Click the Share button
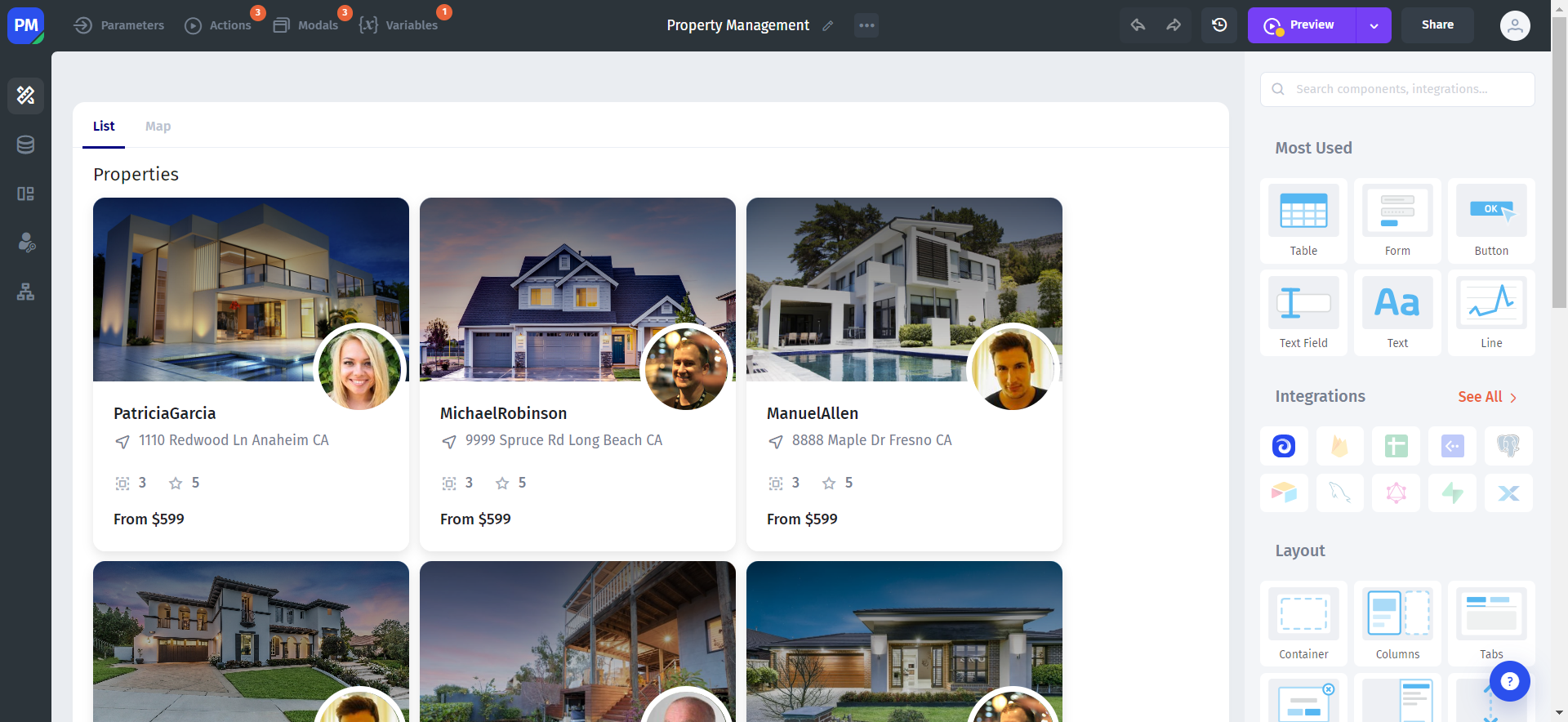The width and height of the screenshot is (1568, 722). [1437, 25]
